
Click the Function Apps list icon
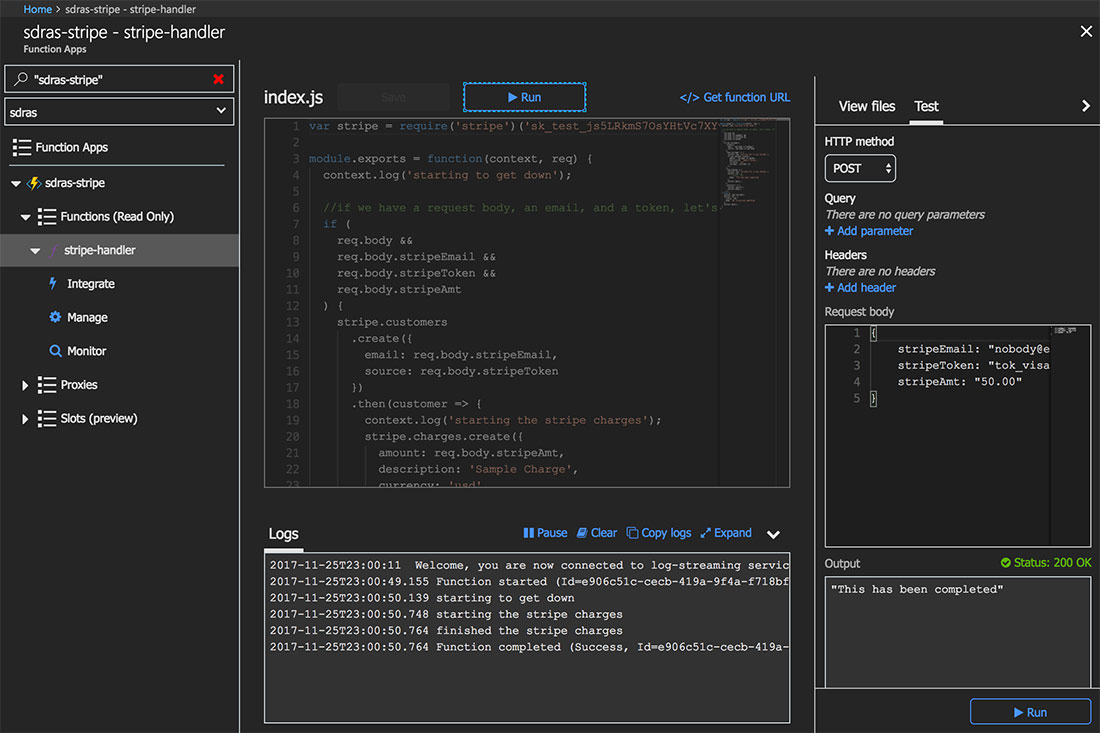[22, 147]
